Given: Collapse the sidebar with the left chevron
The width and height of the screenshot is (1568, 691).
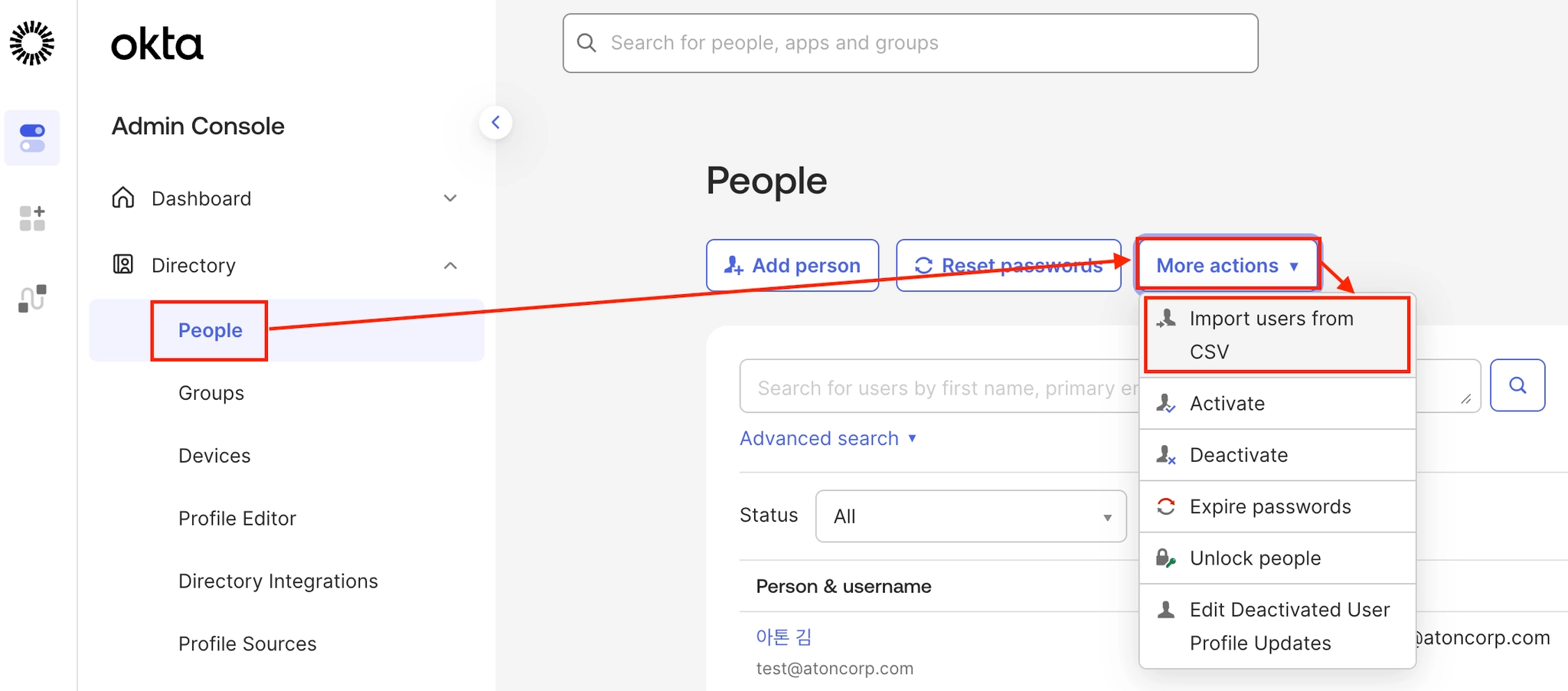Looking at the screenshot, I should click(x=495, y=123).
